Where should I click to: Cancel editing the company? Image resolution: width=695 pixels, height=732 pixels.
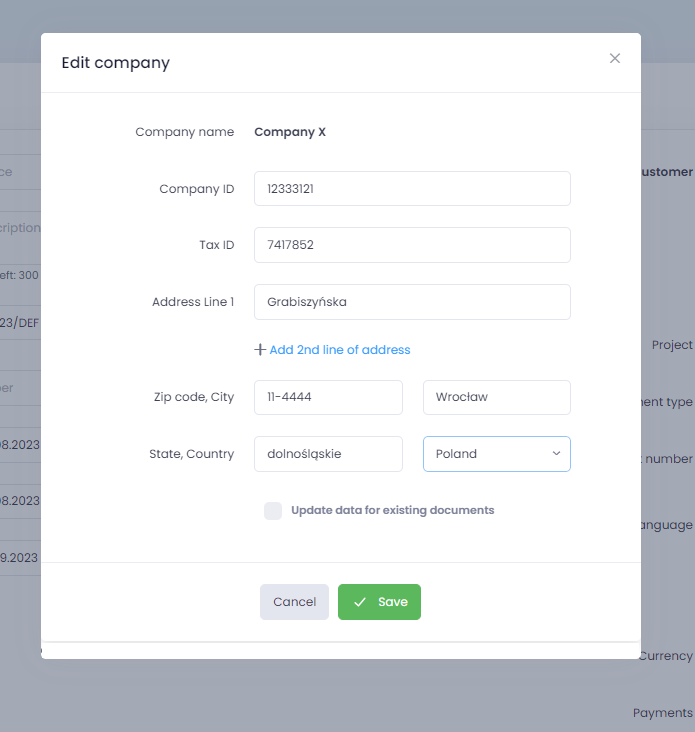point(295,602)
